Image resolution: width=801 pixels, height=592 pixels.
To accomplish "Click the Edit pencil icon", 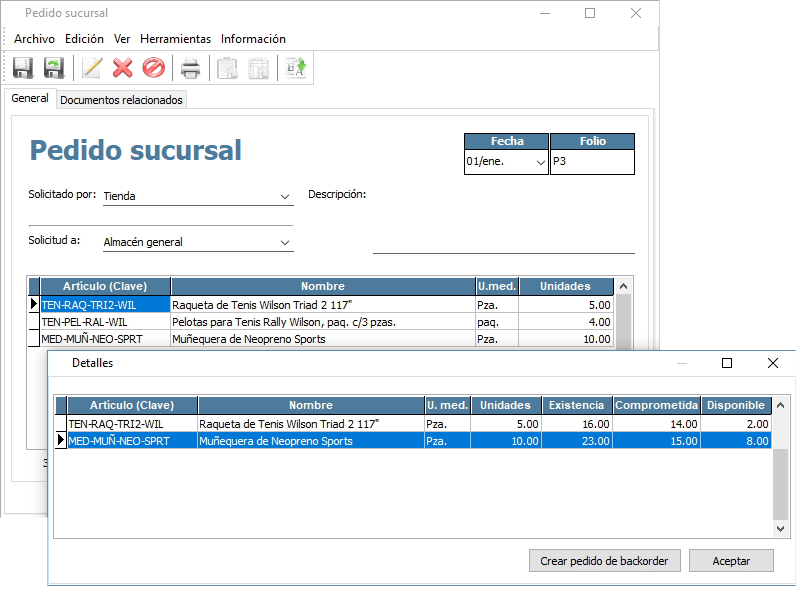I will (92, 68).
